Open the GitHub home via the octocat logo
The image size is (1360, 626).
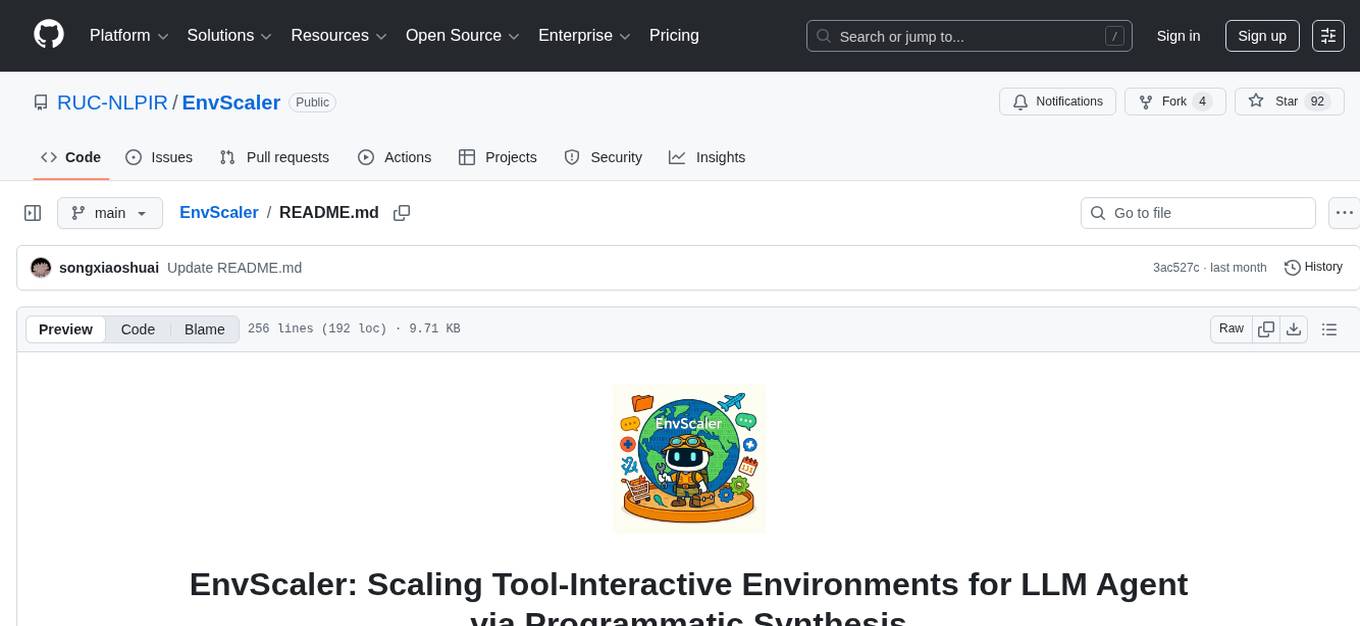click(x=48, y=35)
